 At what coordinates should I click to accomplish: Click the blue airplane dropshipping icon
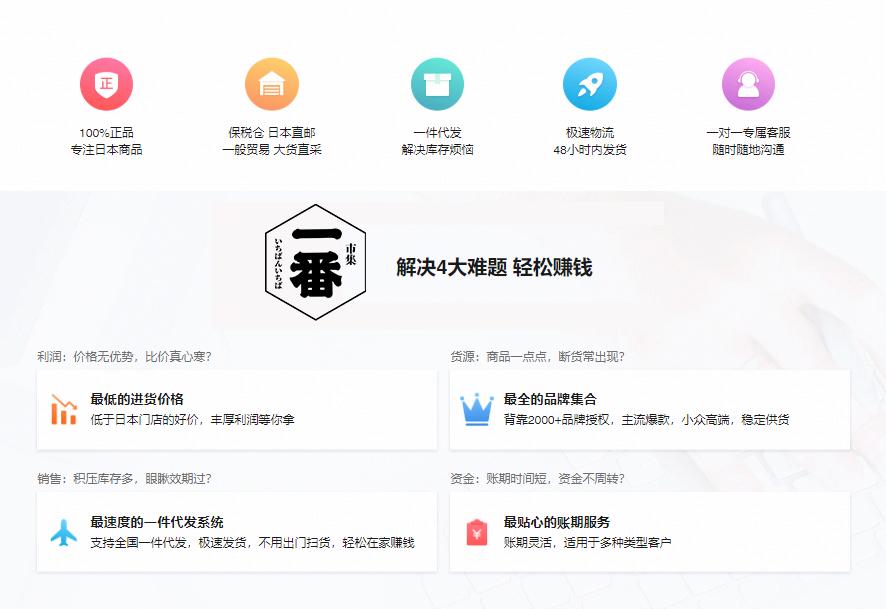(62, 532)
